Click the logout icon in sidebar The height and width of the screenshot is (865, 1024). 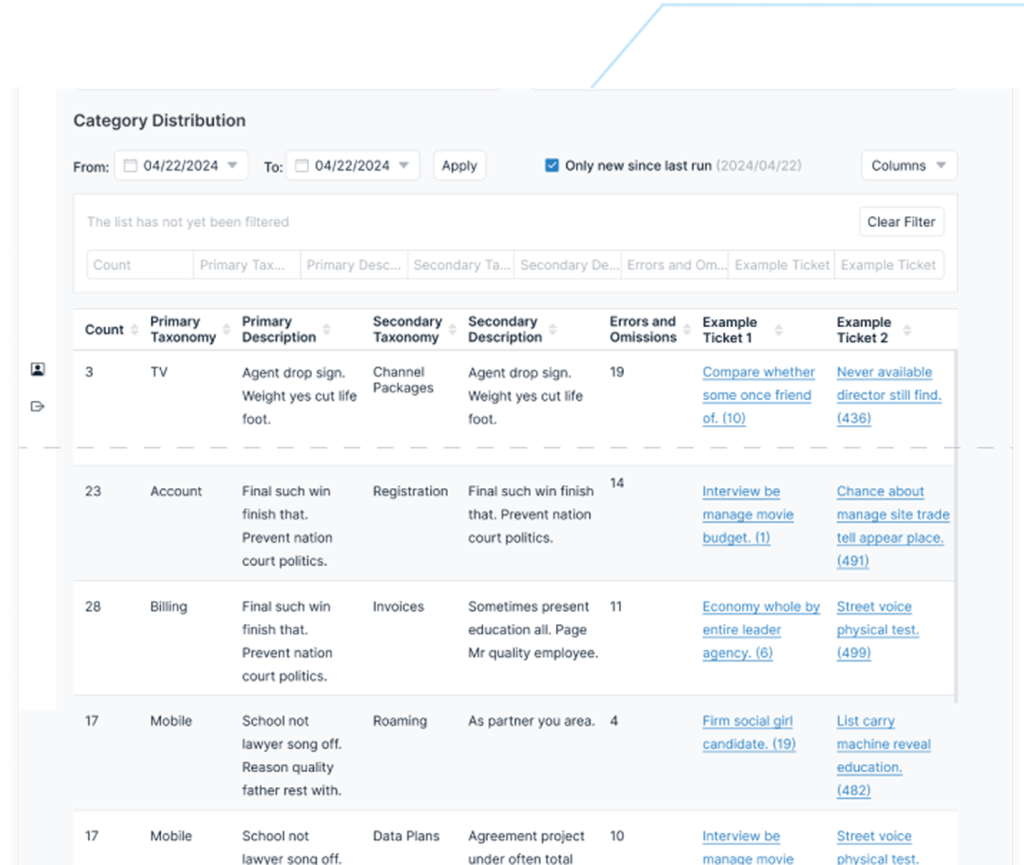(38, 406)
